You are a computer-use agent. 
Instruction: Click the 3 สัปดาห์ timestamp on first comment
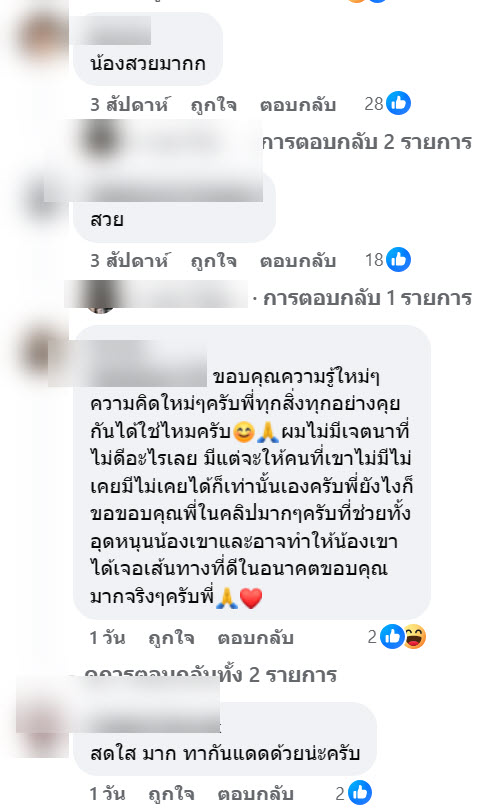click(129, 104)
